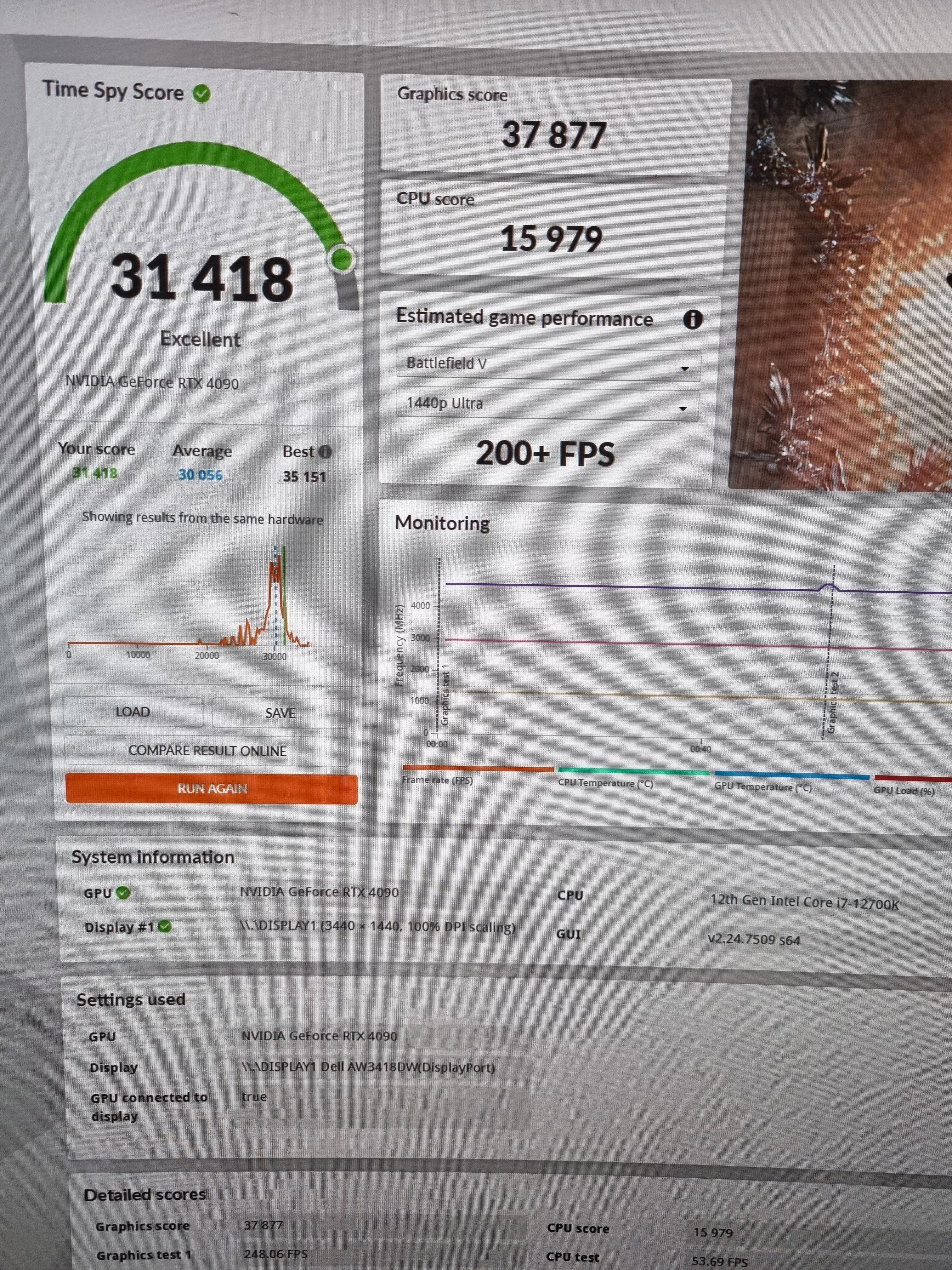Viewport: 952px width, 1270px height.
Task: Click the SAVE button
Action: (280, 713)
